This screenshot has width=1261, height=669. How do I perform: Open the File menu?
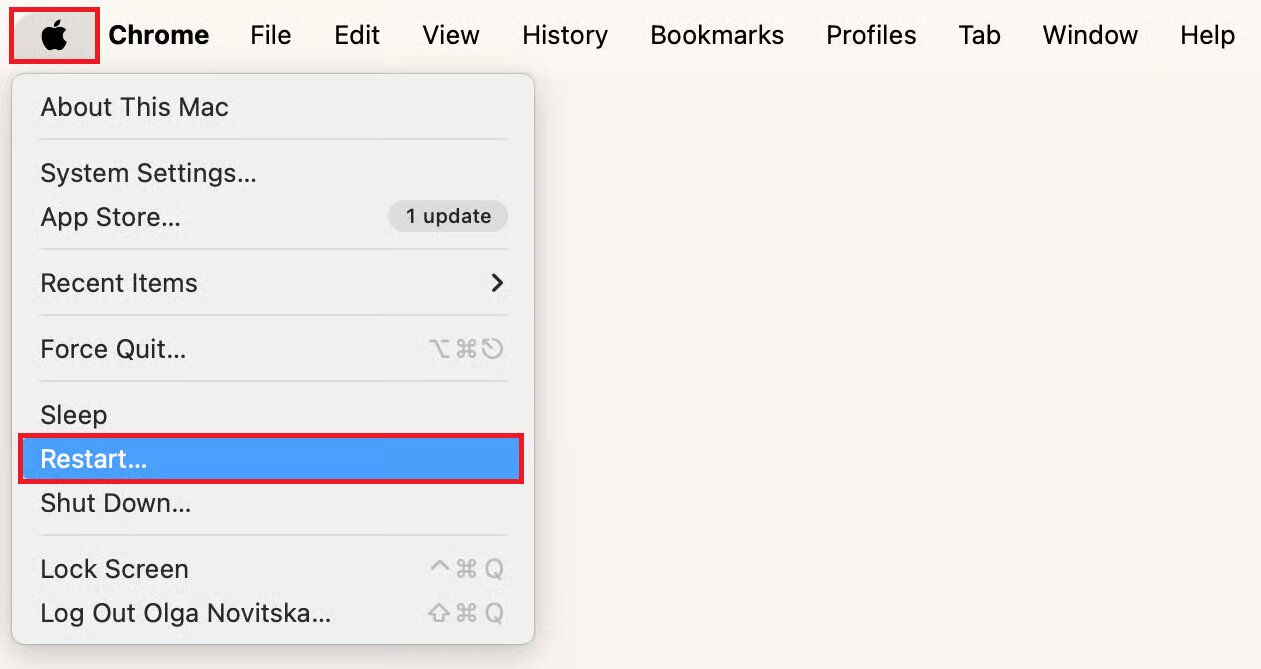(x=270, y=35)
